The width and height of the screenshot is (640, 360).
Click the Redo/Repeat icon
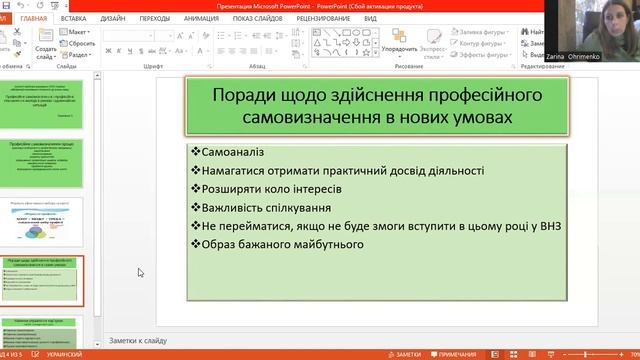[40, 6]
